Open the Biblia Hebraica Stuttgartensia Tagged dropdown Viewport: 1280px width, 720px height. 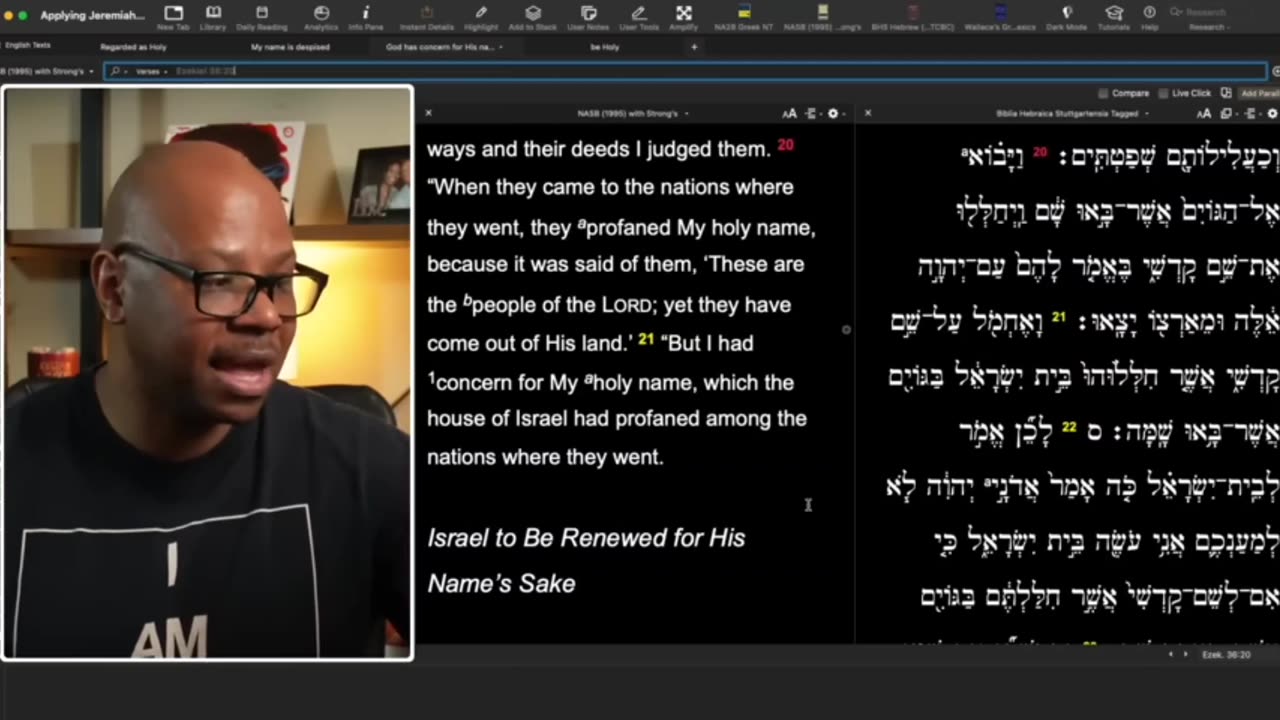pos(1071,113)
